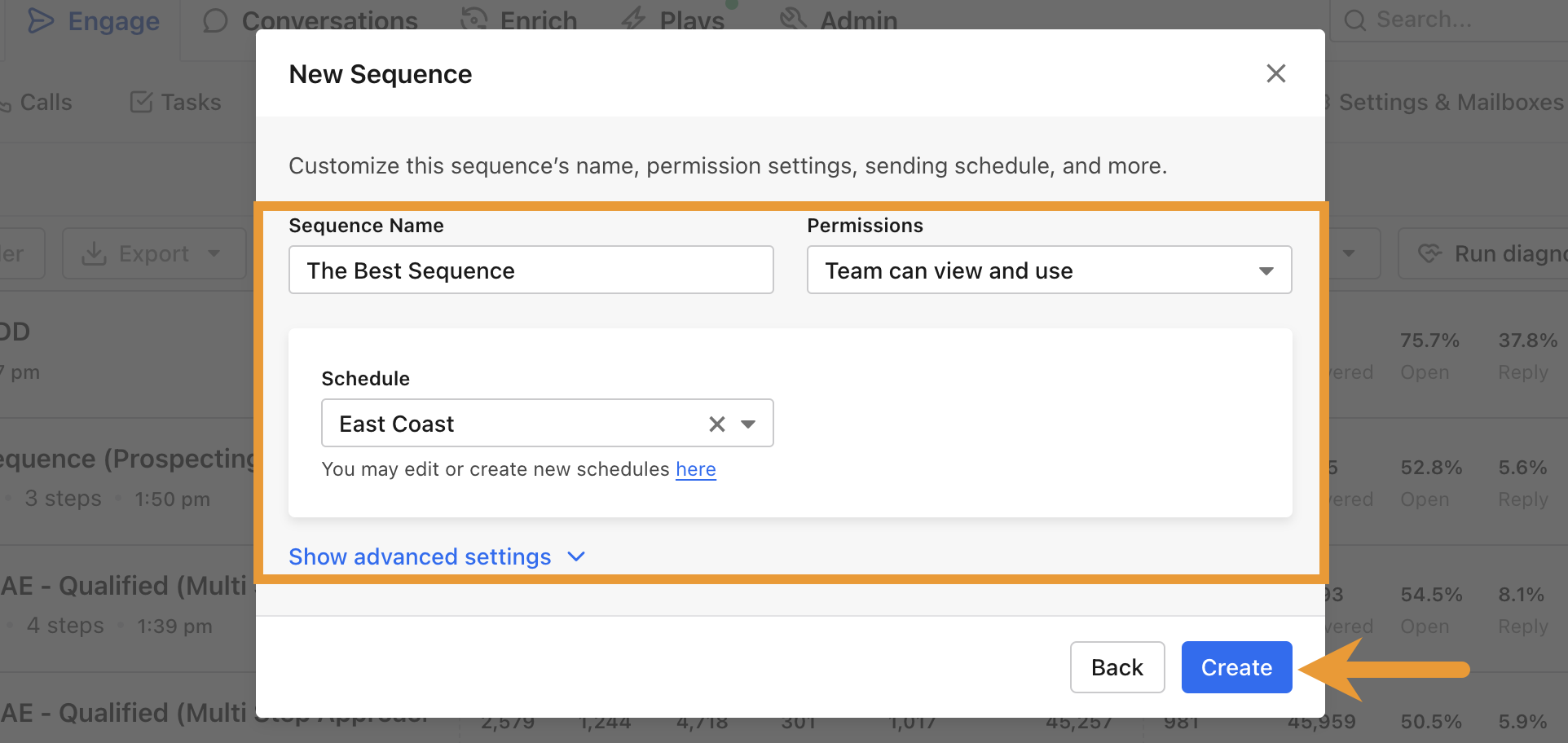Click the Engage paper-plane icon
This screenshot has height=743, width=1568.
pos(40,21)
